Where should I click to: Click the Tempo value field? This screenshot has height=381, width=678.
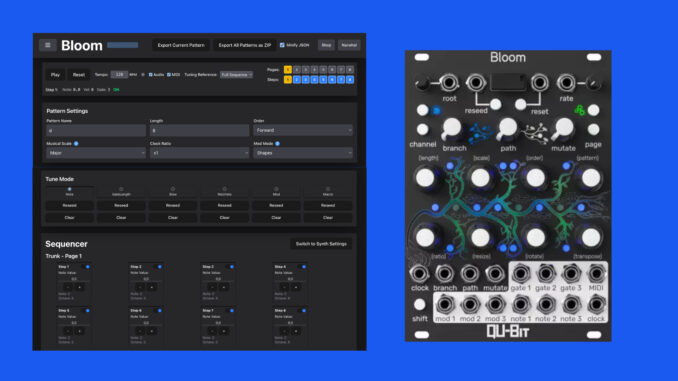pyautogui.click(x=119, y=75)
